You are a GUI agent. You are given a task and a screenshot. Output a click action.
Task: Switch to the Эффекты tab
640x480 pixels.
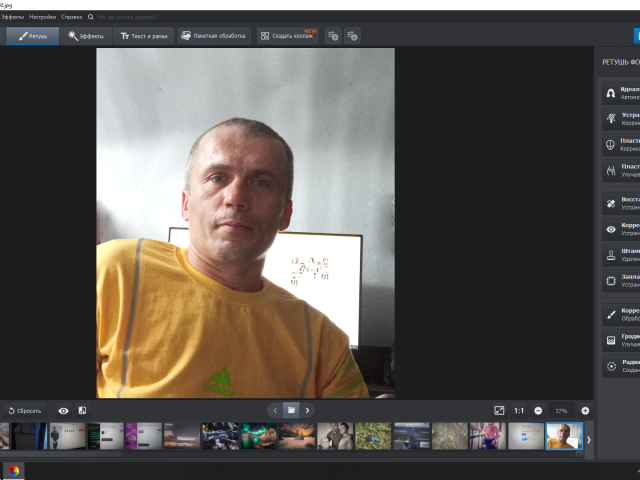pyautogui.click(x=86, y=36)
